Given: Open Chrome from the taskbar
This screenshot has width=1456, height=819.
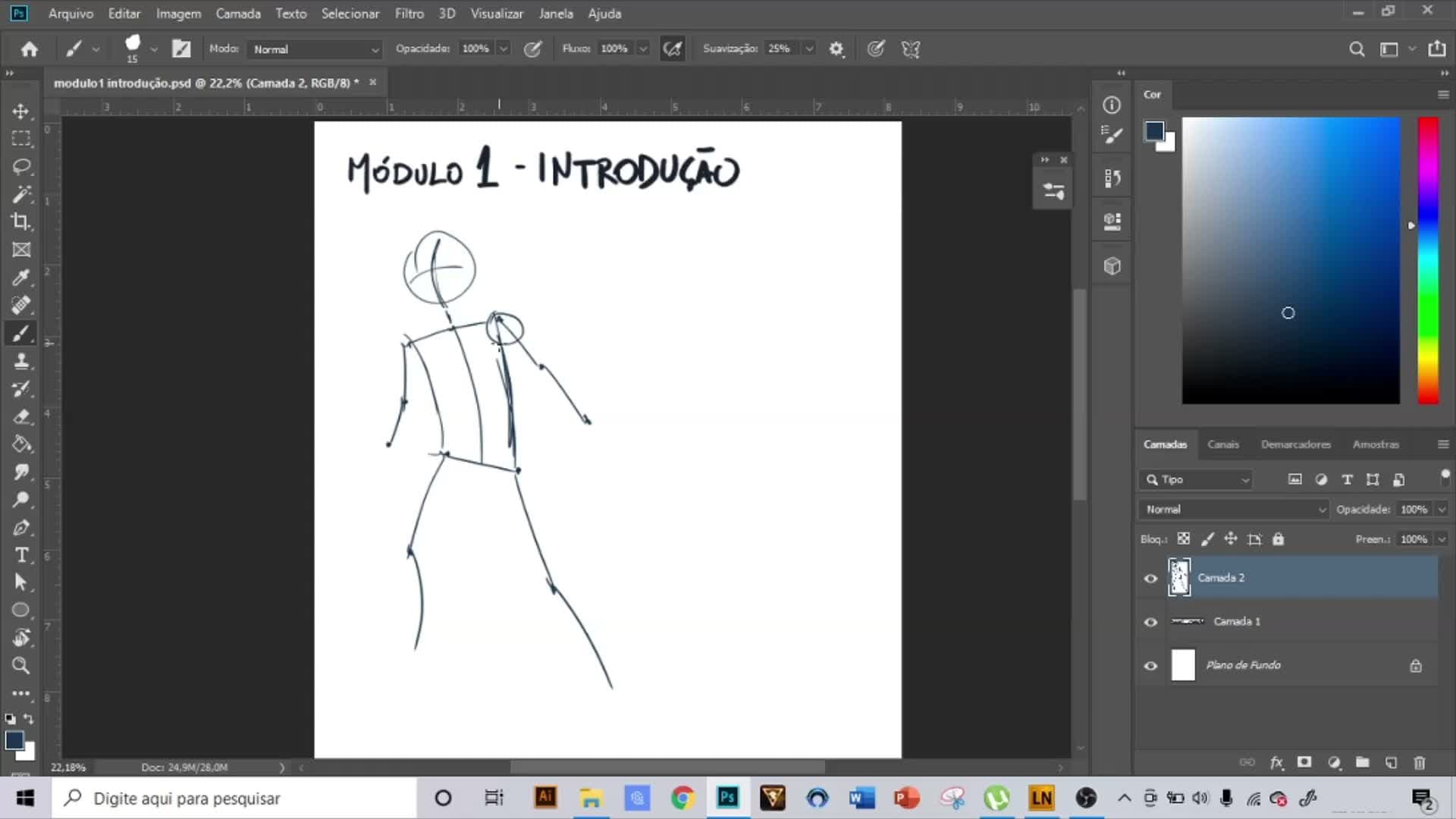Looking at the screenshot, I should pyautogui.click(x=682, y=798).
